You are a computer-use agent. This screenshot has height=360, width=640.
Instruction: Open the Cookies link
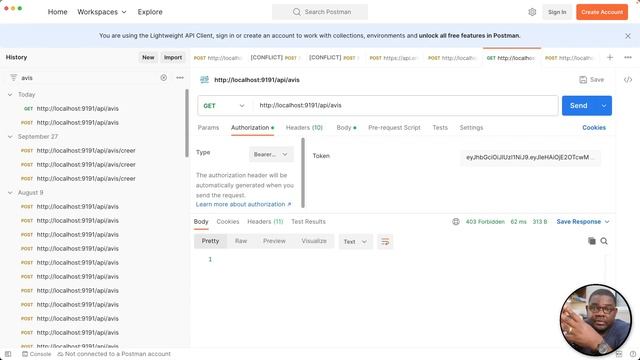click(x=594, y=128)
